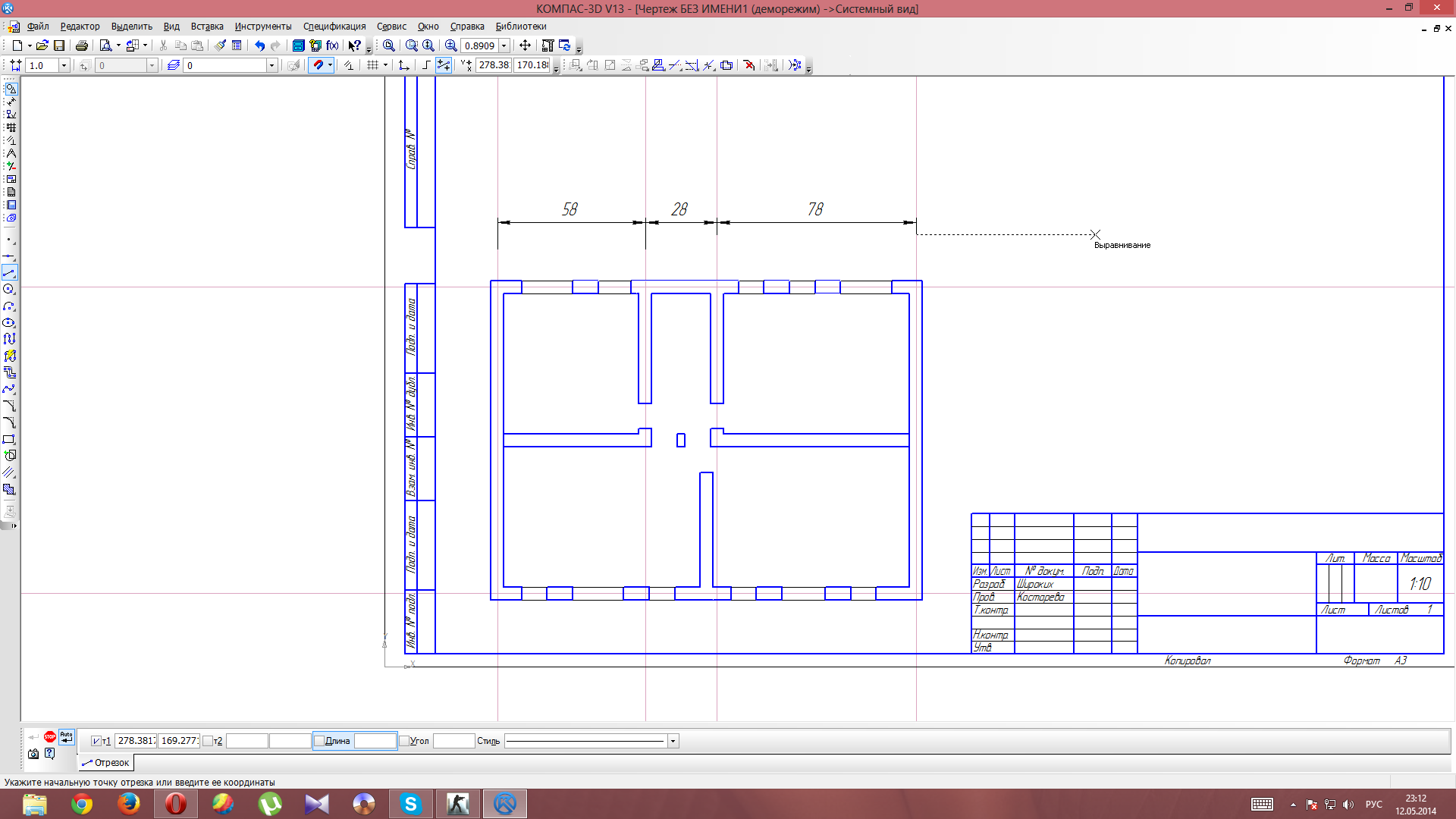Expand the zoom scale 0.8909 dropdown
The height and width of the screenshot is (819, 1456).
pos(504,45)
